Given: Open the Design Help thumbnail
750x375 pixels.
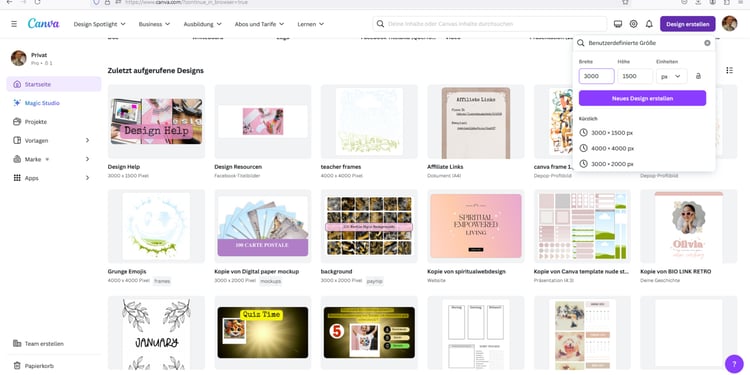Looking at the screenshot, I should 156,121.
